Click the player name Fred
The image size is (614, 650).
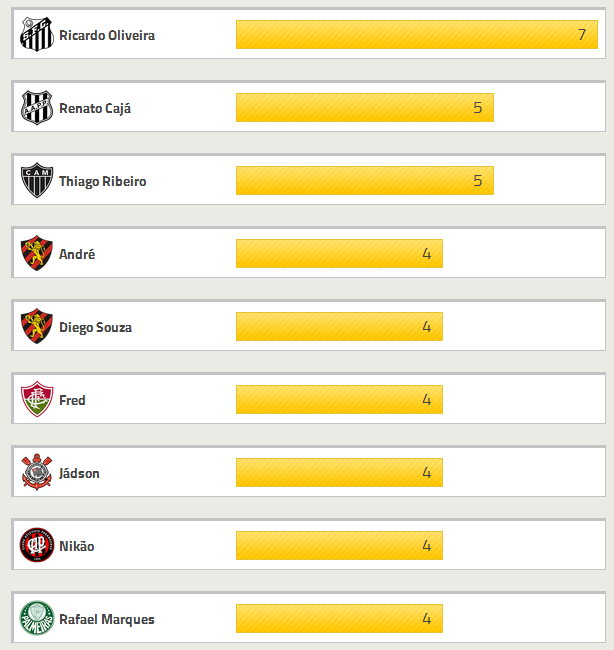coord(72,400)
